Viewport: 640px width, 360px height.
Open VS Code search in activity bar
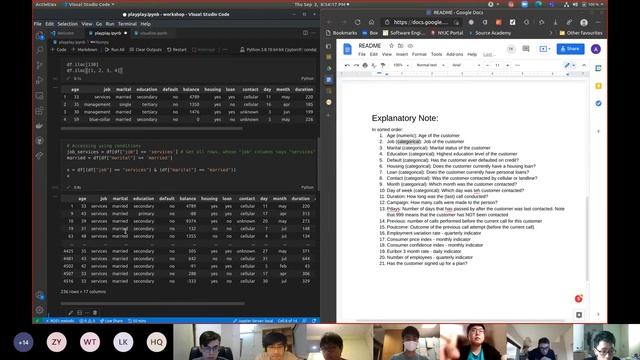click(40, 50)
